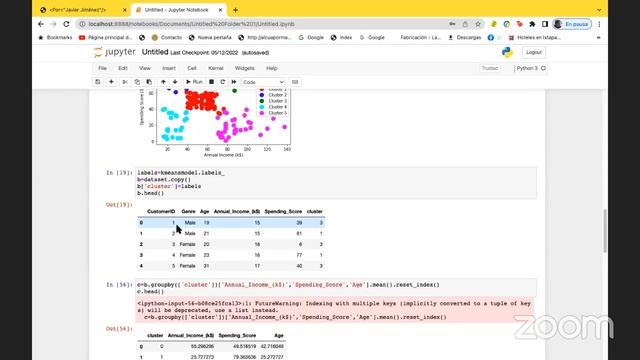Cut selected cells with scissors icon
This screenshot has width=640, height=360.
click(x=125, y=82)
